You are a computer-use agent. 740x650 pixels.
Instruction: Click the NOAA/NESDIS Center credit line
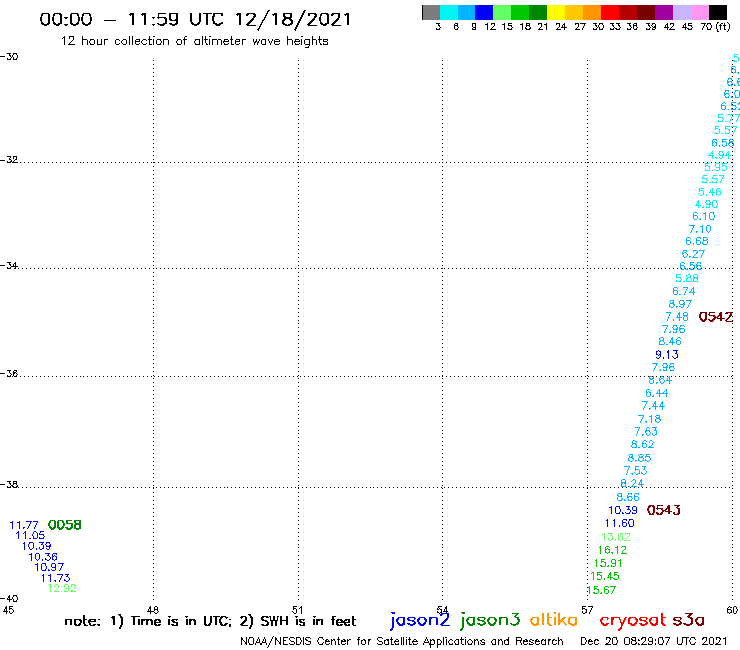pyautogui.click(x=402, y=641)
